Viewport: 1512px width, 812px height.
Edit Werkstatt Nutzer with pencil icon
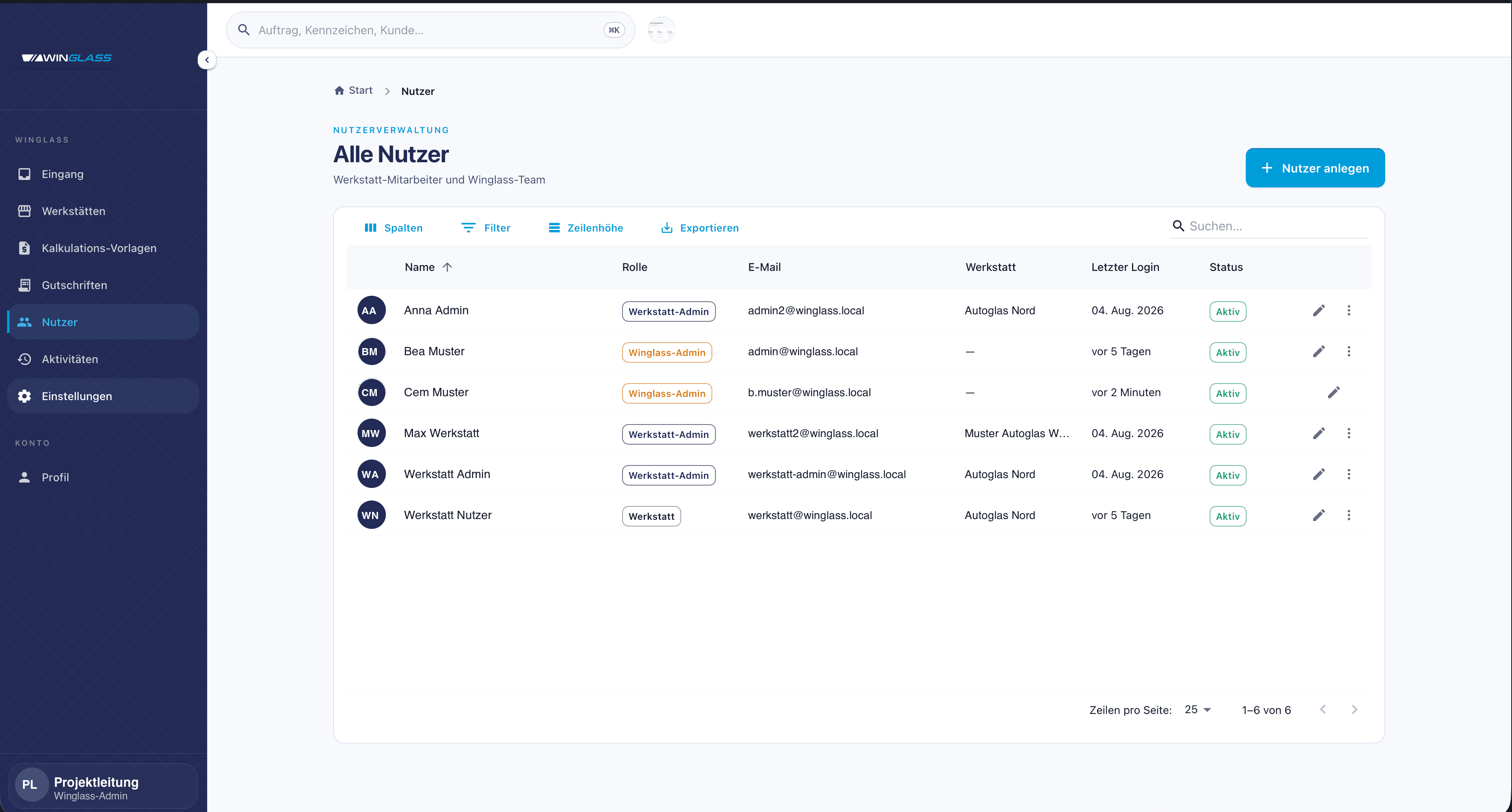[1318, 515]
